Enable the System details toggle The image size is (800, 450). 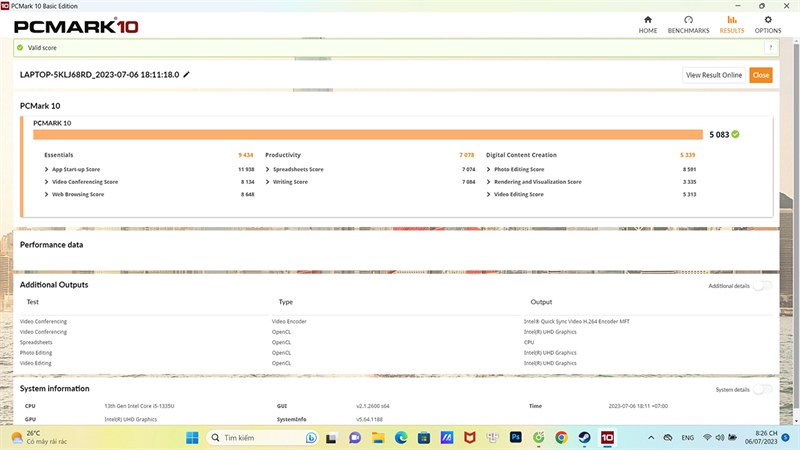(x=762, y=389)
